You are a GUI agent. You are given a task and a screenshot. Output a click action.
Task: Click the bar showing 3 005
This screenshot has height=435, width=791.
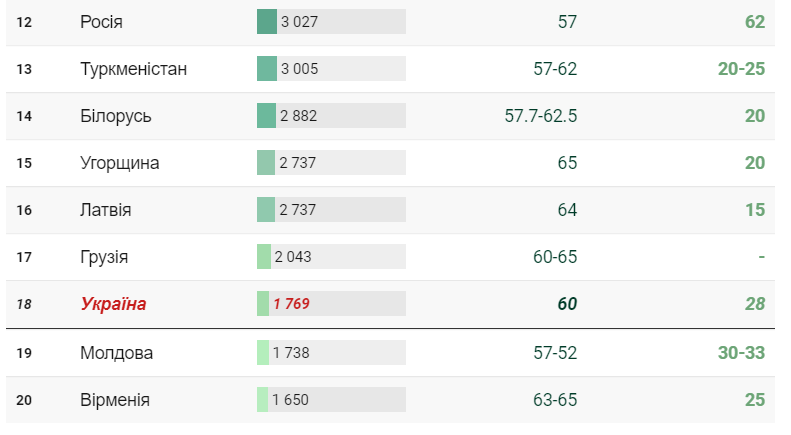click(331, 69)
